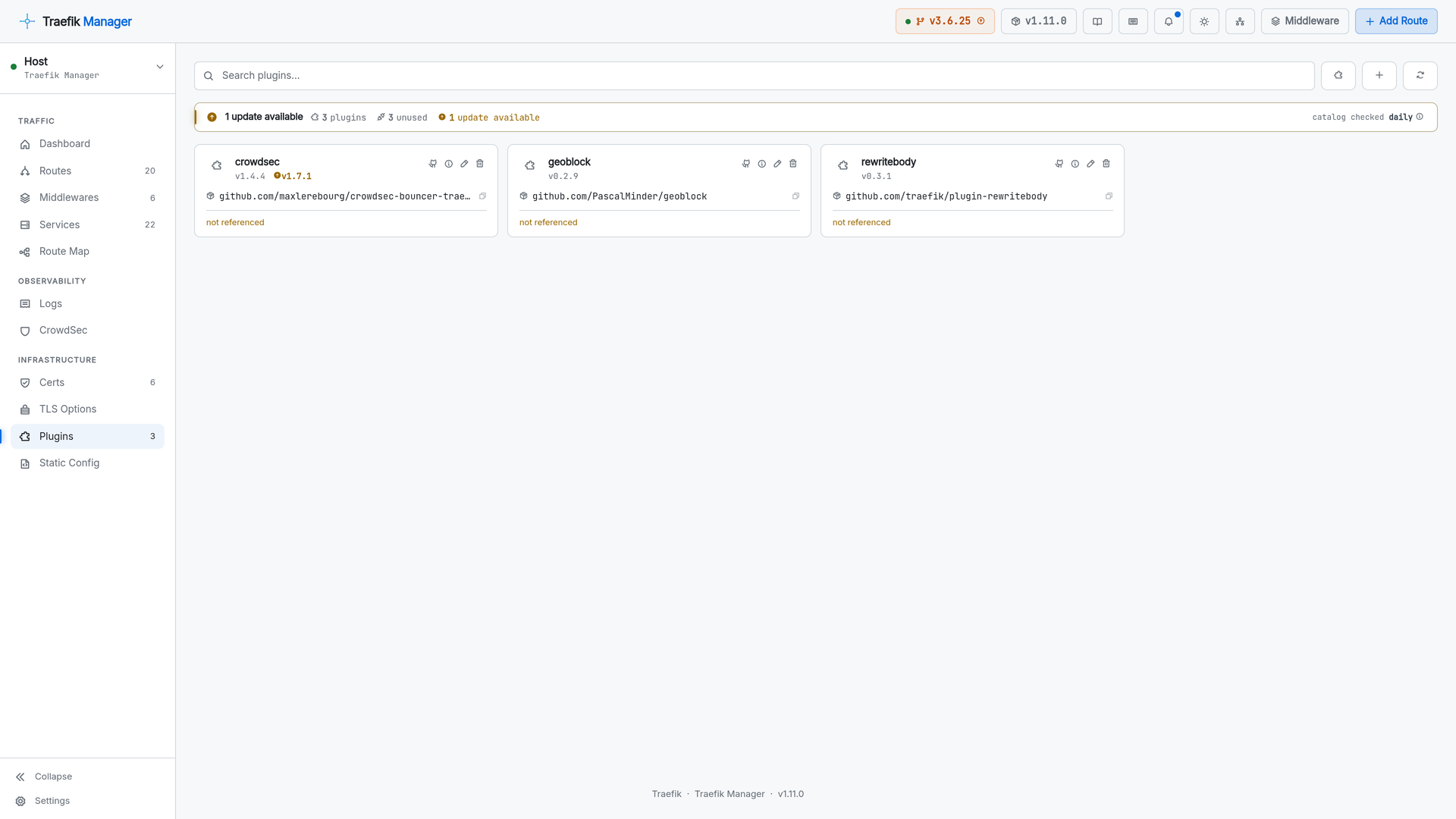Open the documentation book icon in the header
The image size is (1456, 819).
click(1097, 21)
